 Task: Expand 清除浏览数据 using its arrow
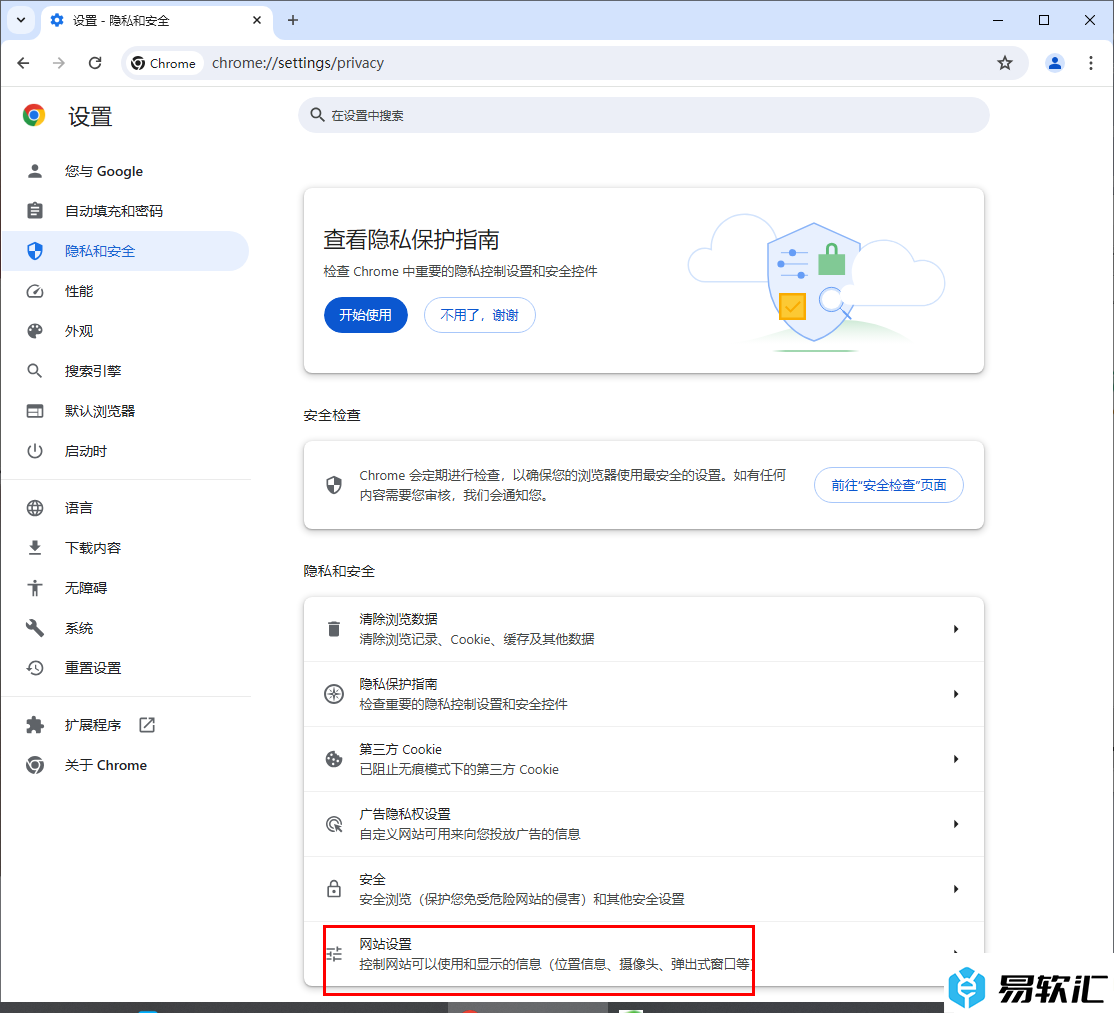pyautogui.click(x=956, y=629)
